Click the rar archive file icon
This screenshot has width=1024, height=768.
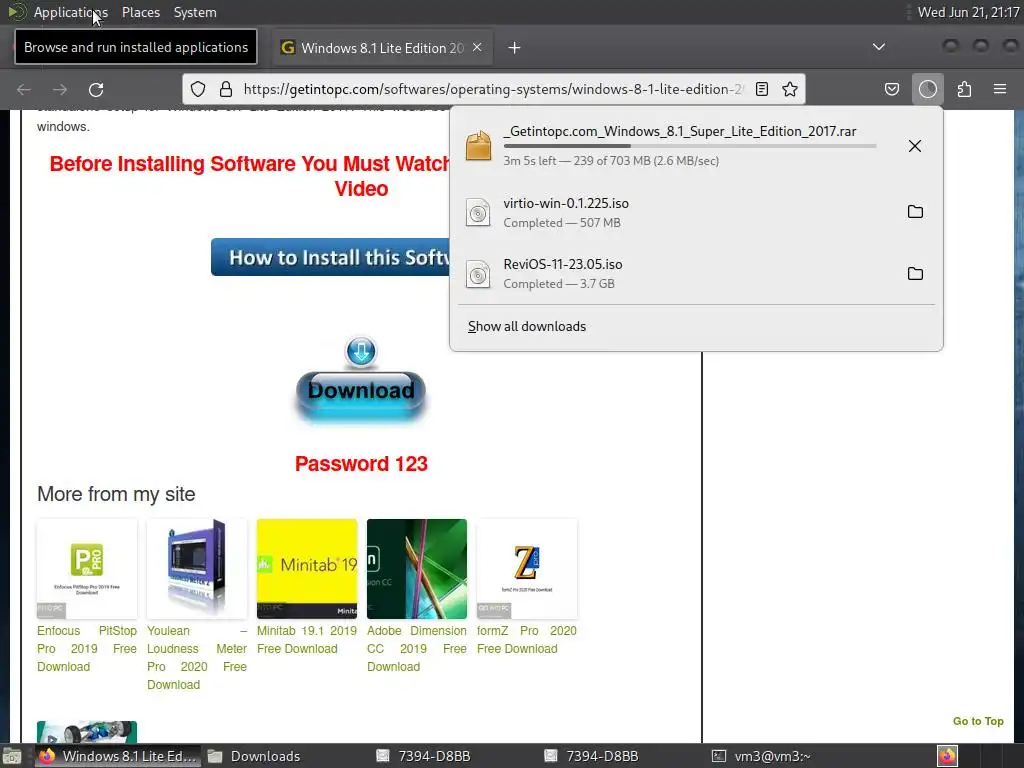(478, 145)
